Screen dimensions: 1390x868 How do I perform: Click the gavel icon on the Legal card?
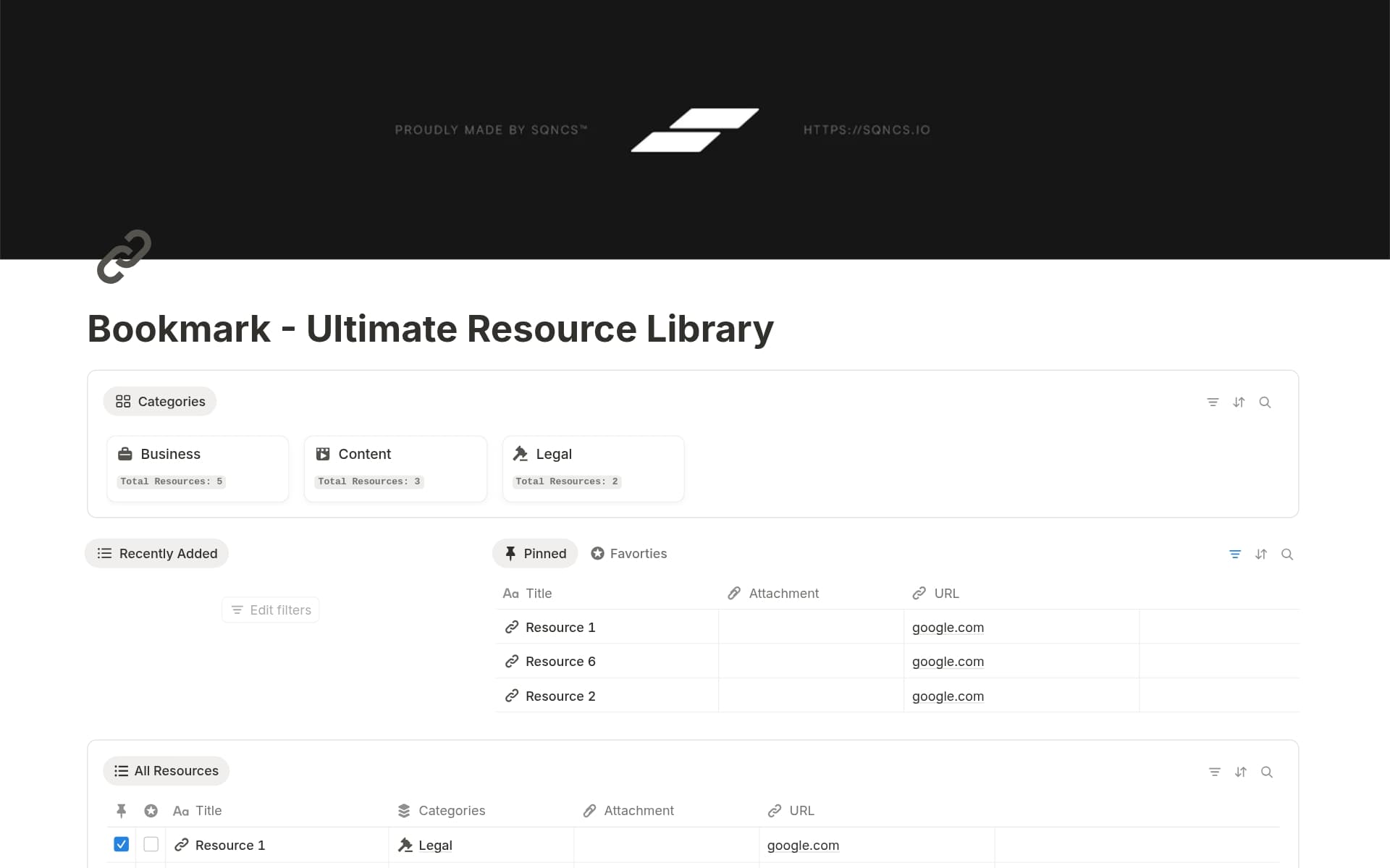[x=521, y=453]
